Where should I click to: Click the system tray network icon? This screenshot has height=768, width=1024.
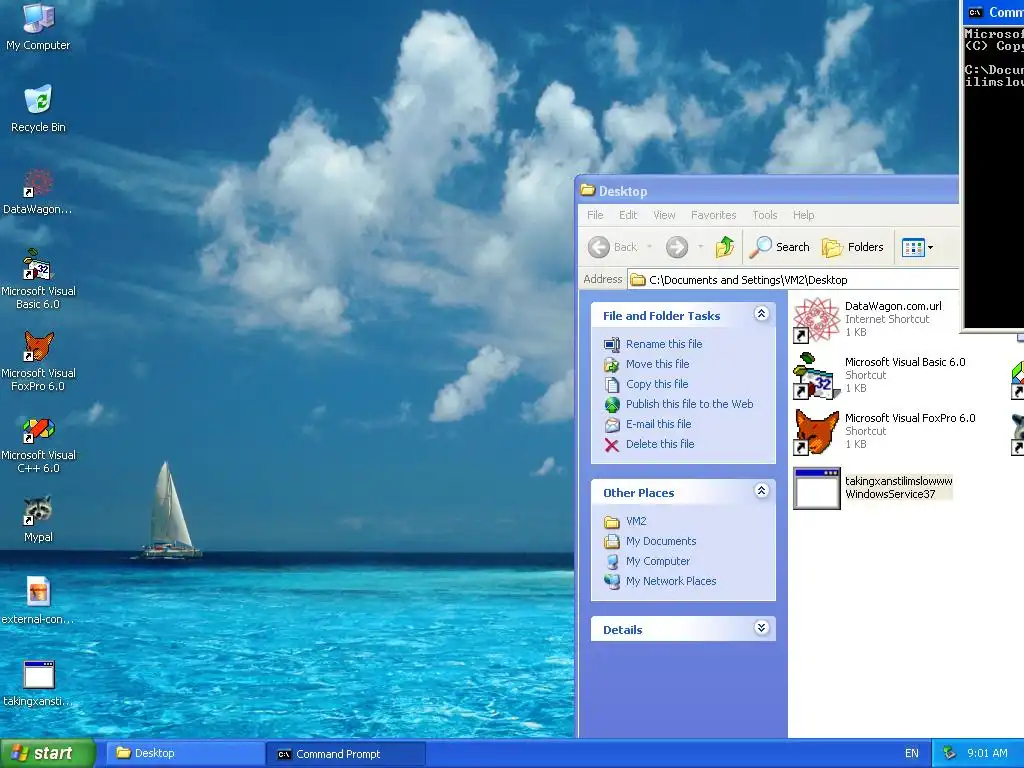point(950,754)
